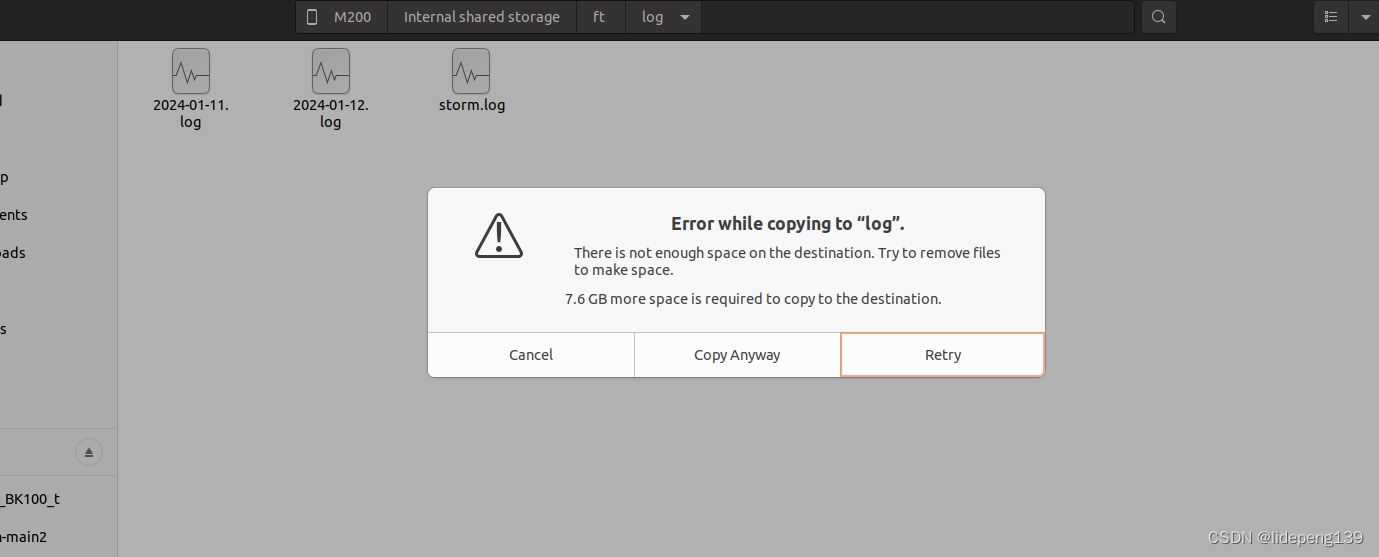Screen dimensions: 1379x557
Task: Choose Copy Anyway in the dialog
Action: click(x=737, y=355)
